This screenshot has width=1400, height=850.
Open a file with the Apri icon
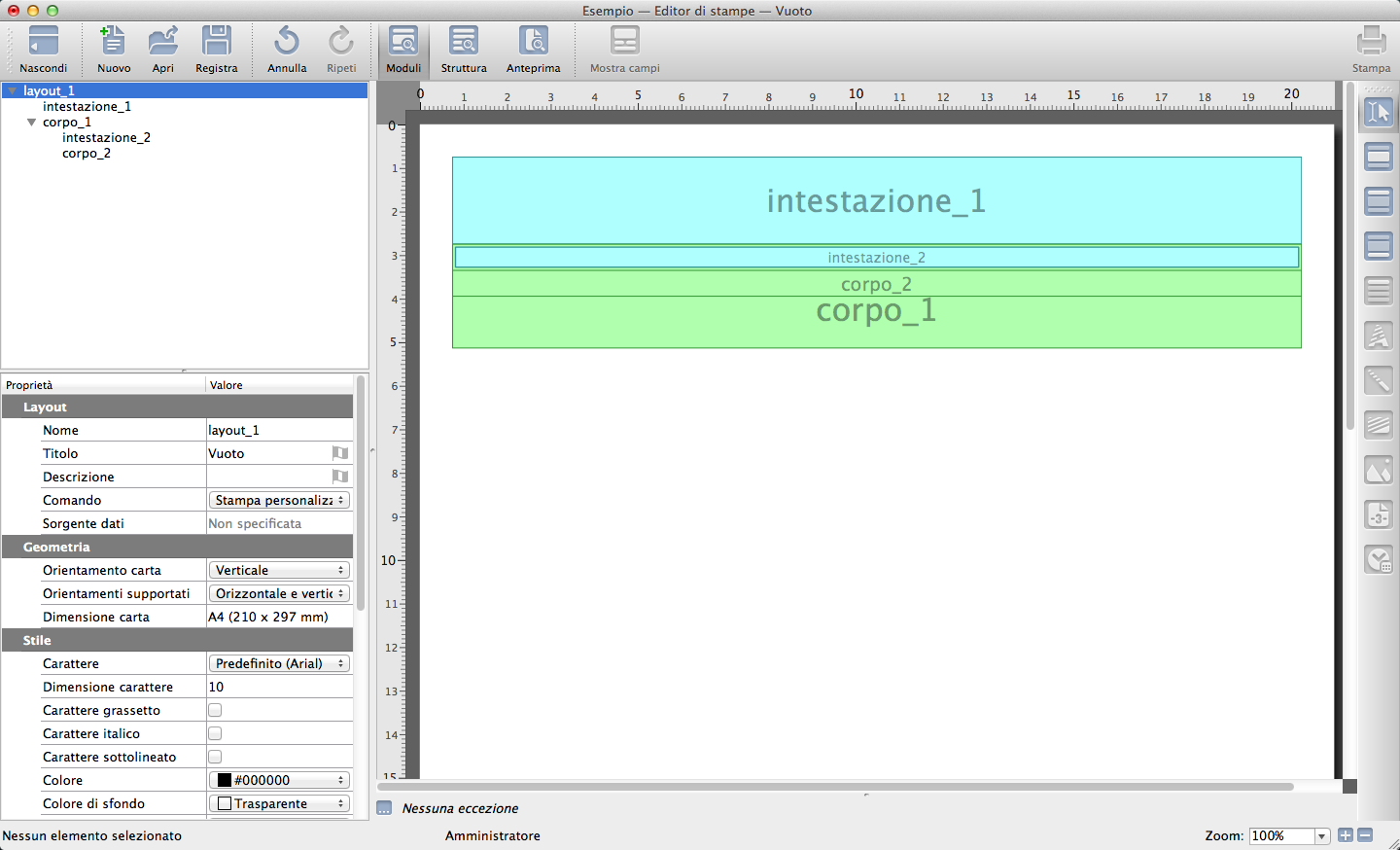tap(162, 43)
